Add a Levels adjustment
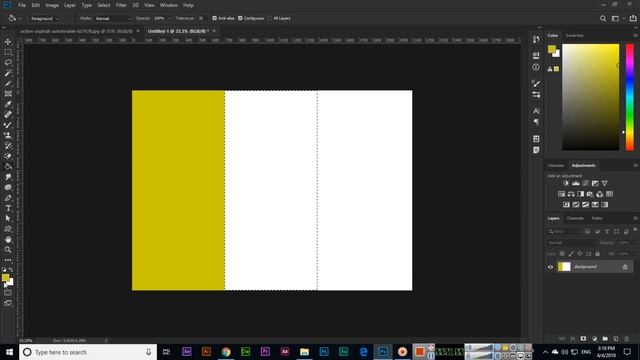Image resolution: width=640 pixels, height=360 pixels. [x=576, y=183]
